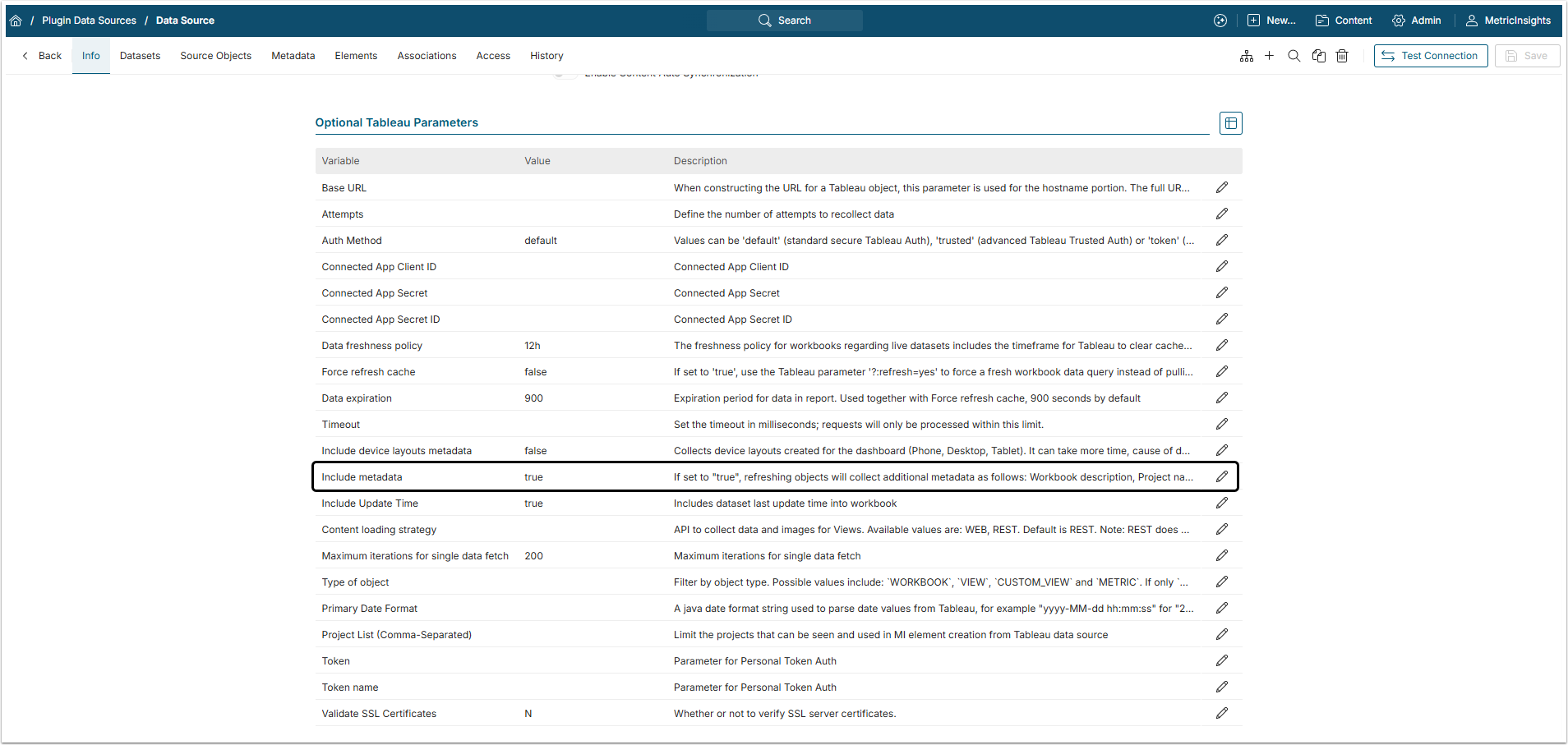Click the hierarchy tree icon in toolbar
The height and width of the screenshot is (745, 1568).
click(1247, 56)
